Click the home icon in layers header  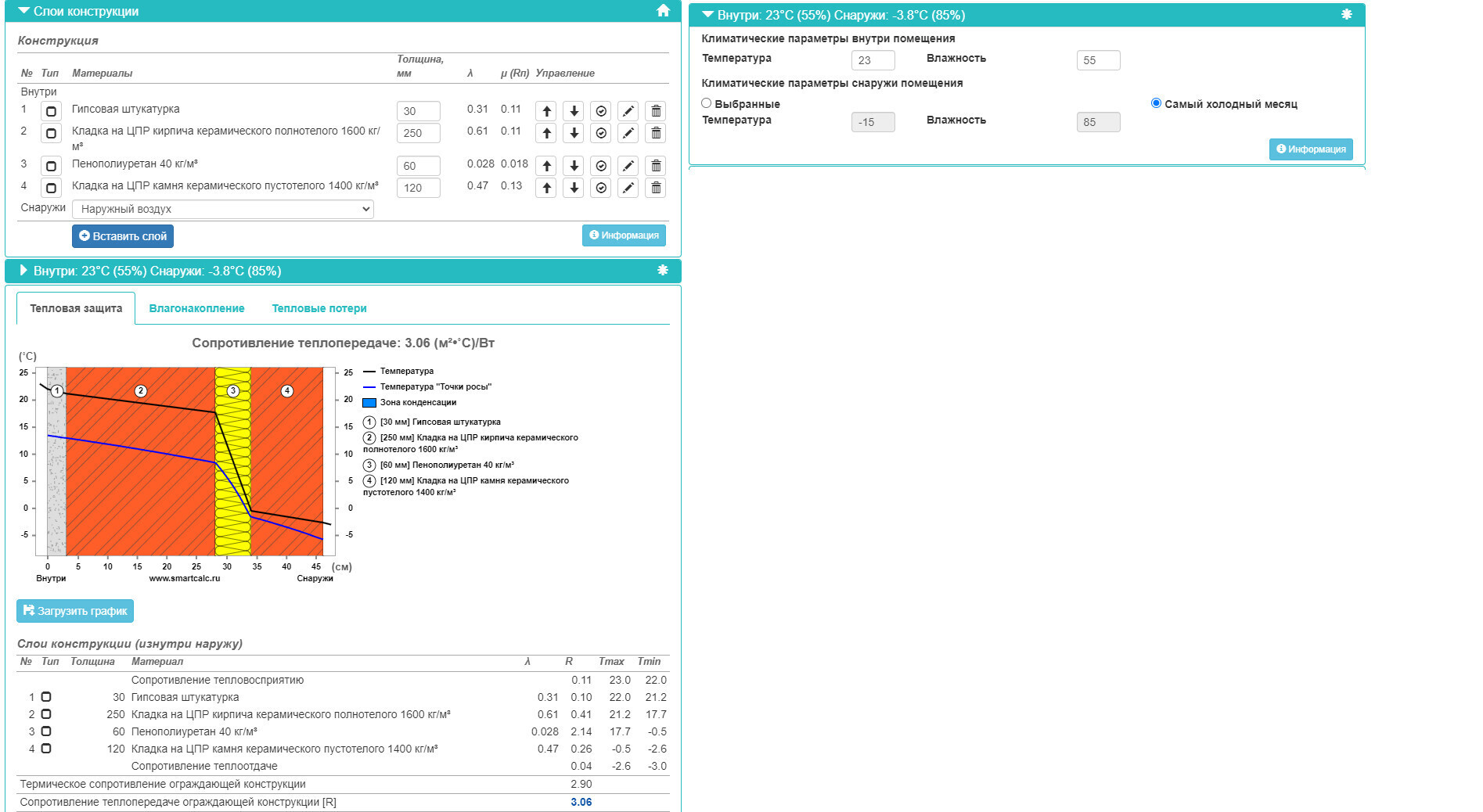click(x=663, y=11)
